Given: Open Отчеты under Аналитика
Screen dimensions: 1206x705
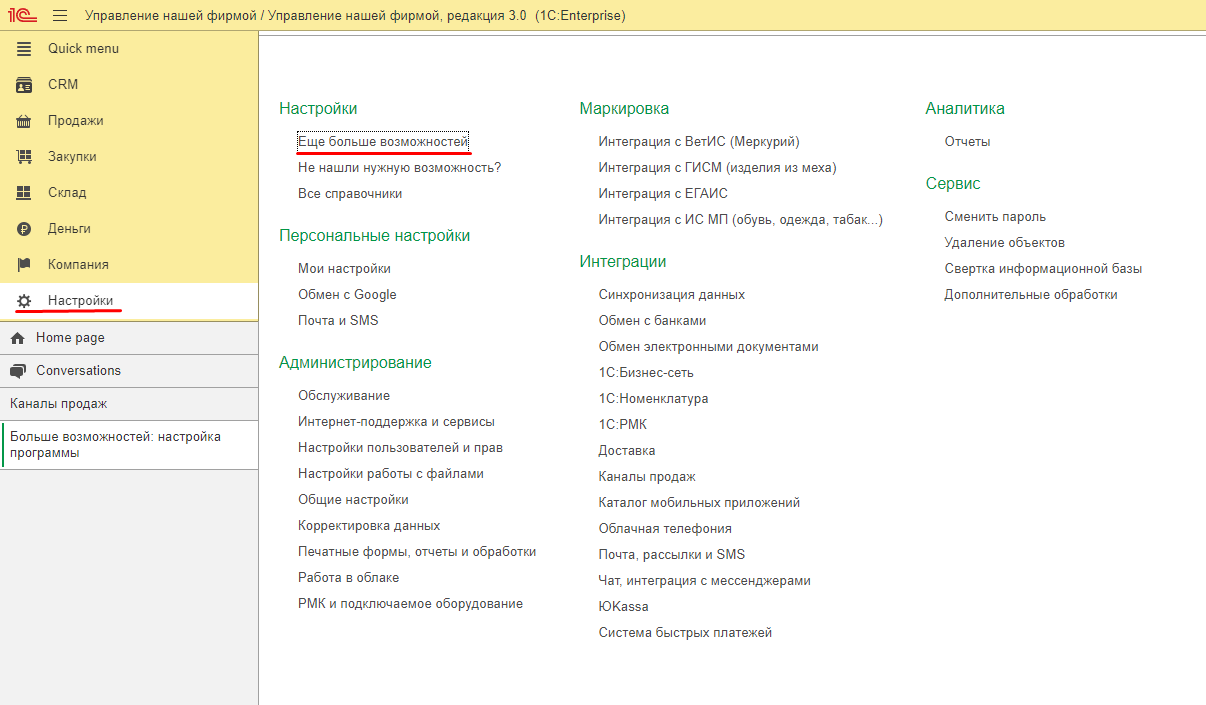Looking at the screenshot, I should (967, 142).
